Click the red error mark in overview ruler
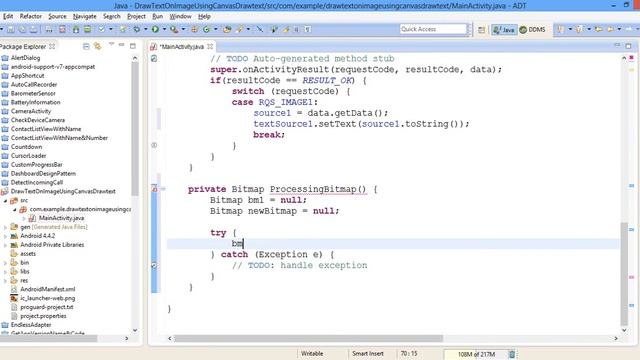 [631, 58]
